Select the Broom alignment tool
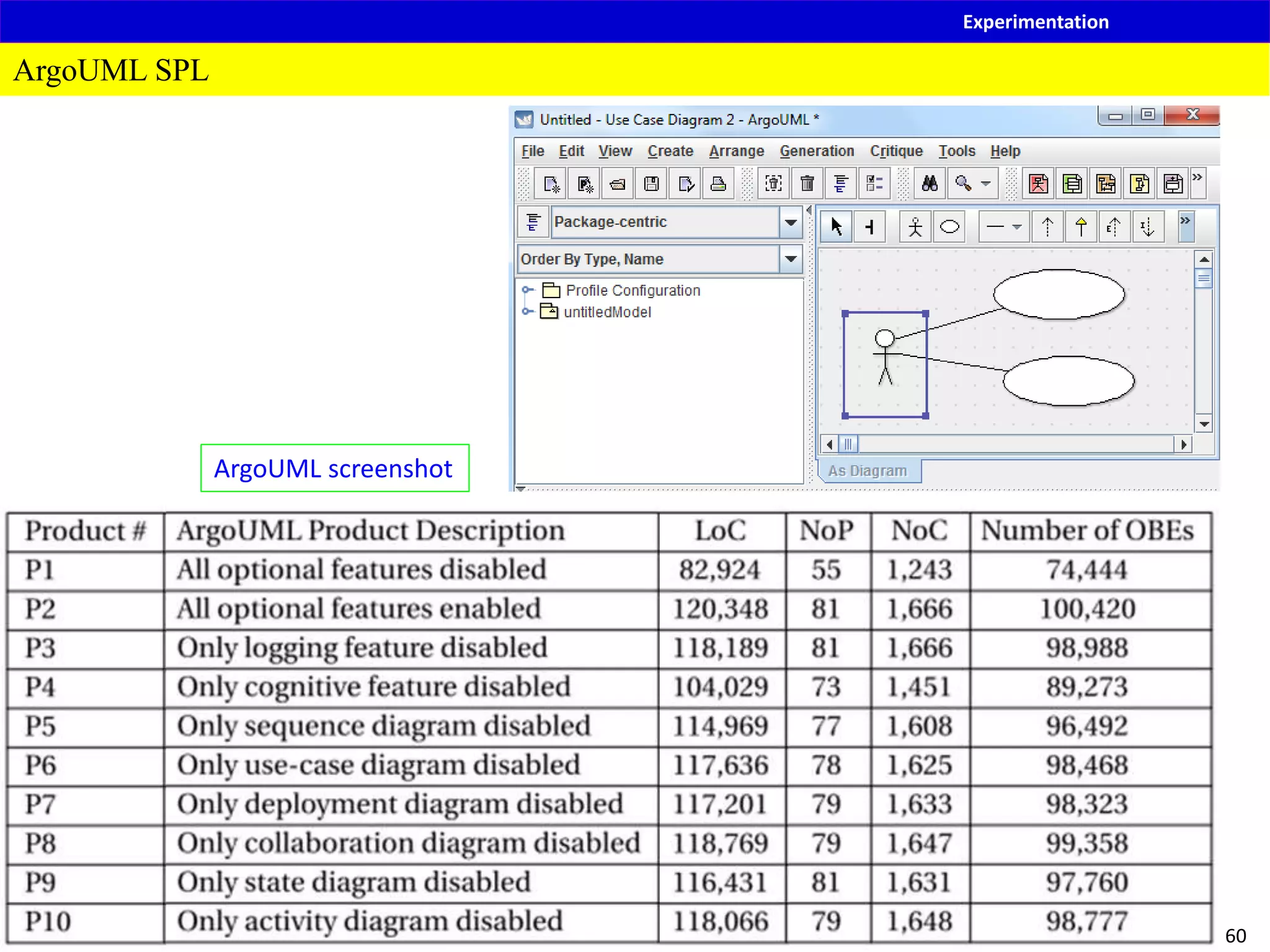 [869, 227]
